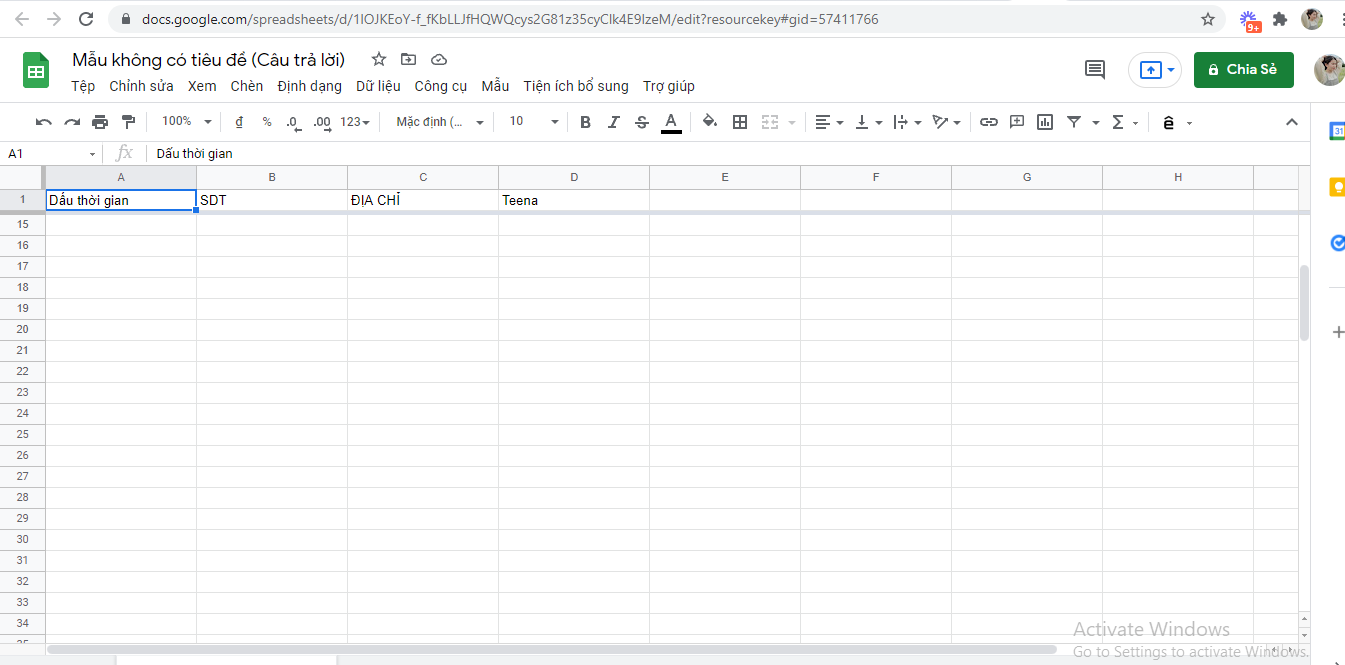Star this spreadsheet document
The image size is (1345, 665).
pos(379,59)
